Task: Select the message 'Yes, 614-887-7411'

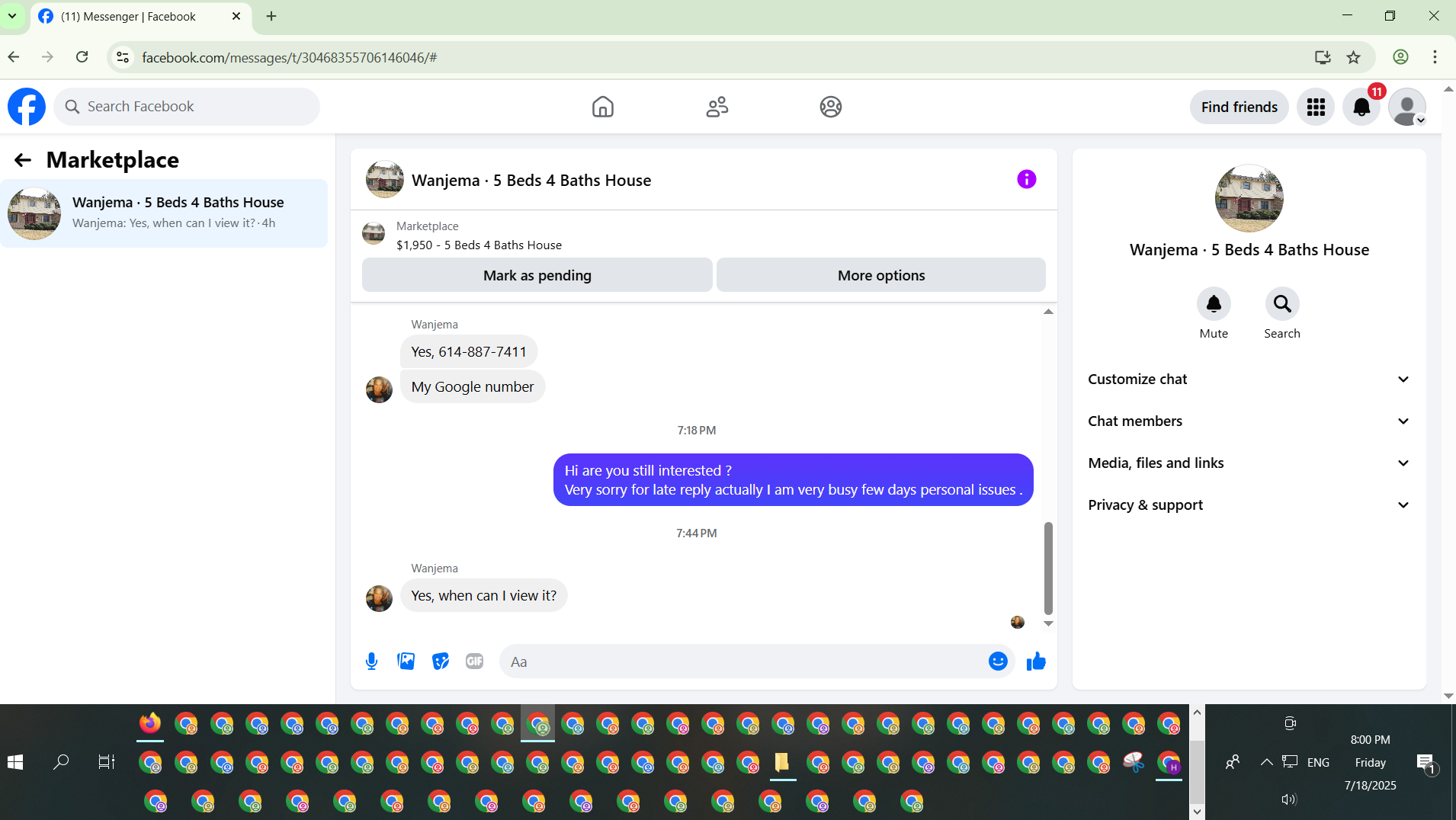Action: 469,351
